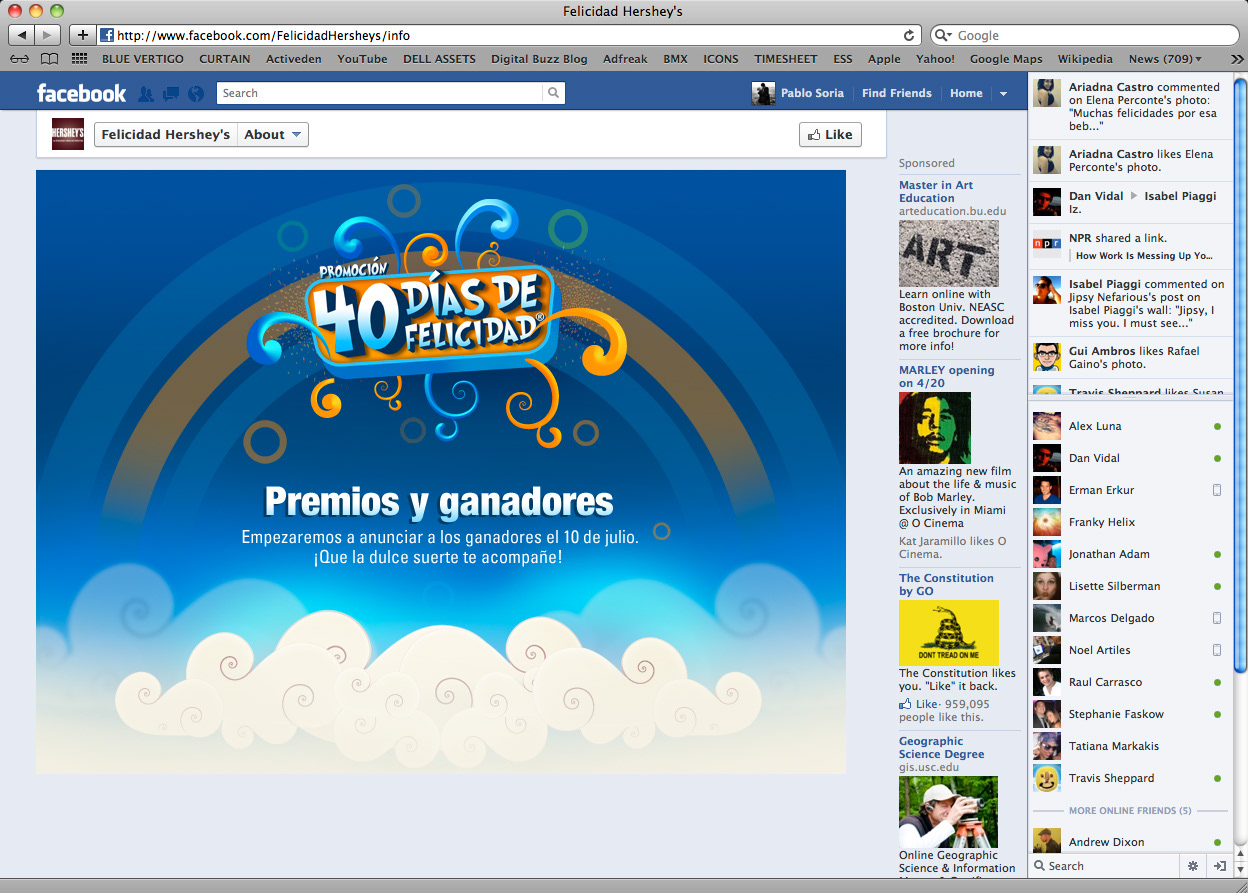
Task: Click the plus add bookmark button
Action: pos(83,35)
